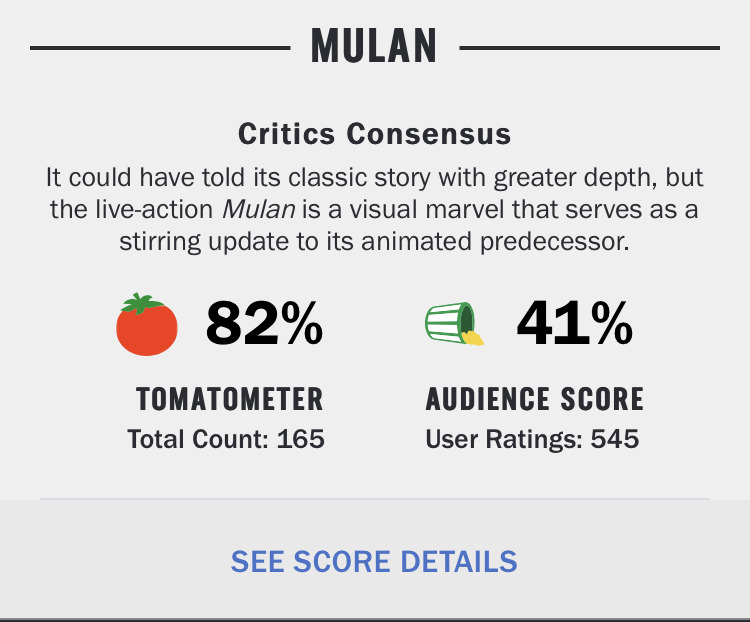Click the green stem on the tomato
Image resolution: width=750 pixels, height=622 pixels.
(x=141, y=303)
